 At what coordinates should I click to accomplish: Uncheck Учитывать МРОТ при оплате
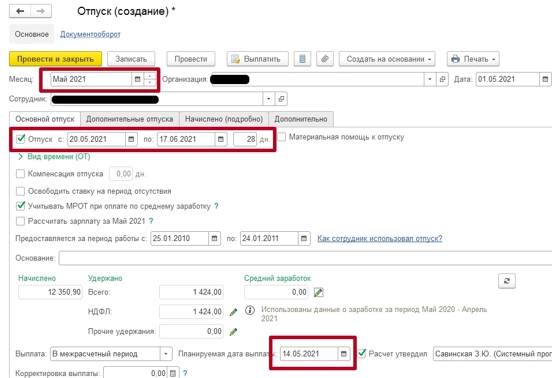(21, 206)
